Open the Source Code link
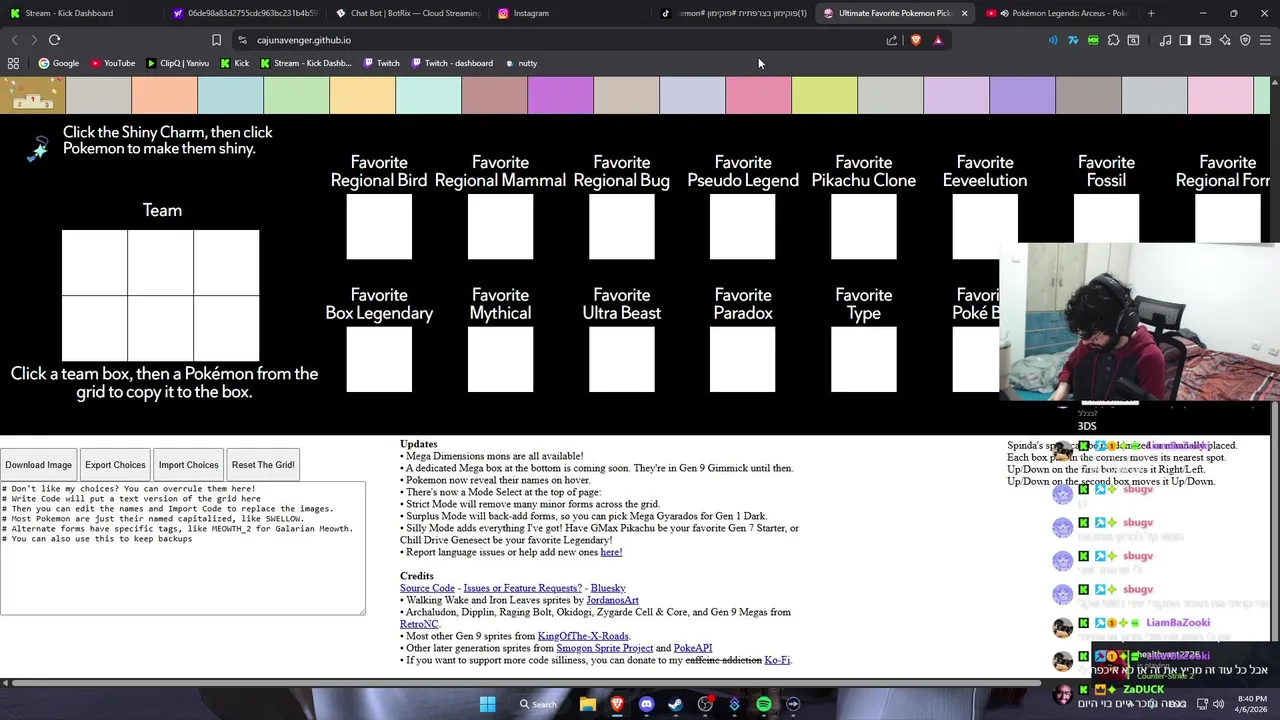1280x720 pixels. click(427, 588)
